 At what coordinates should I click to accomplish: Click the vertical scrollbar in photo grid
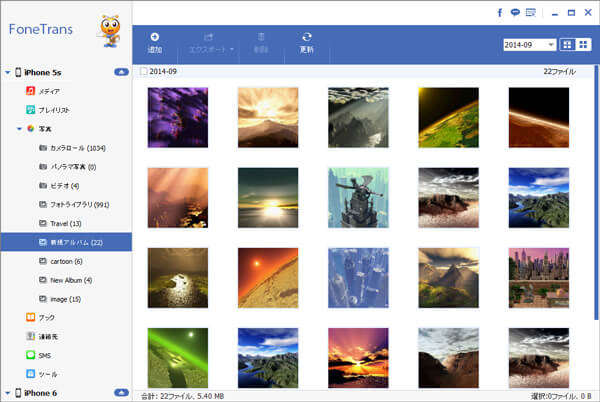(595, 200)
